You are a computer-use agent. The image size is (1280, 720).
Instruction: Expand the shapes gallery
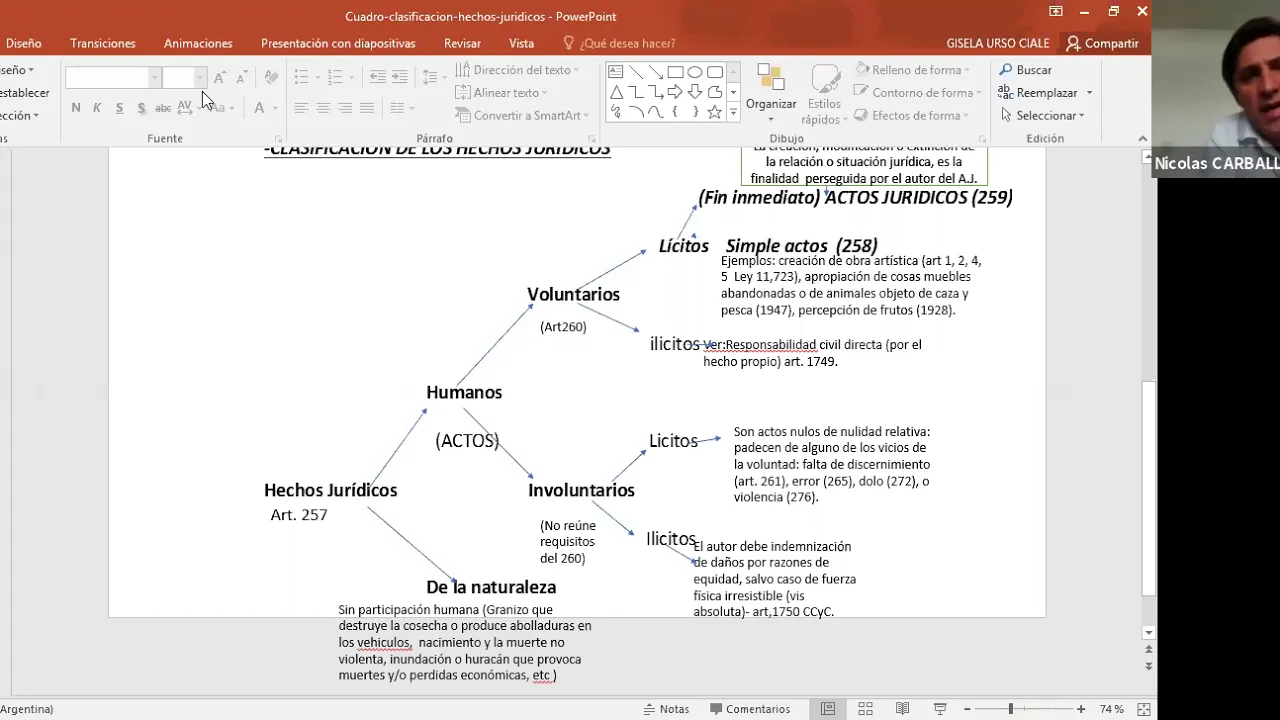coord(733,113)
